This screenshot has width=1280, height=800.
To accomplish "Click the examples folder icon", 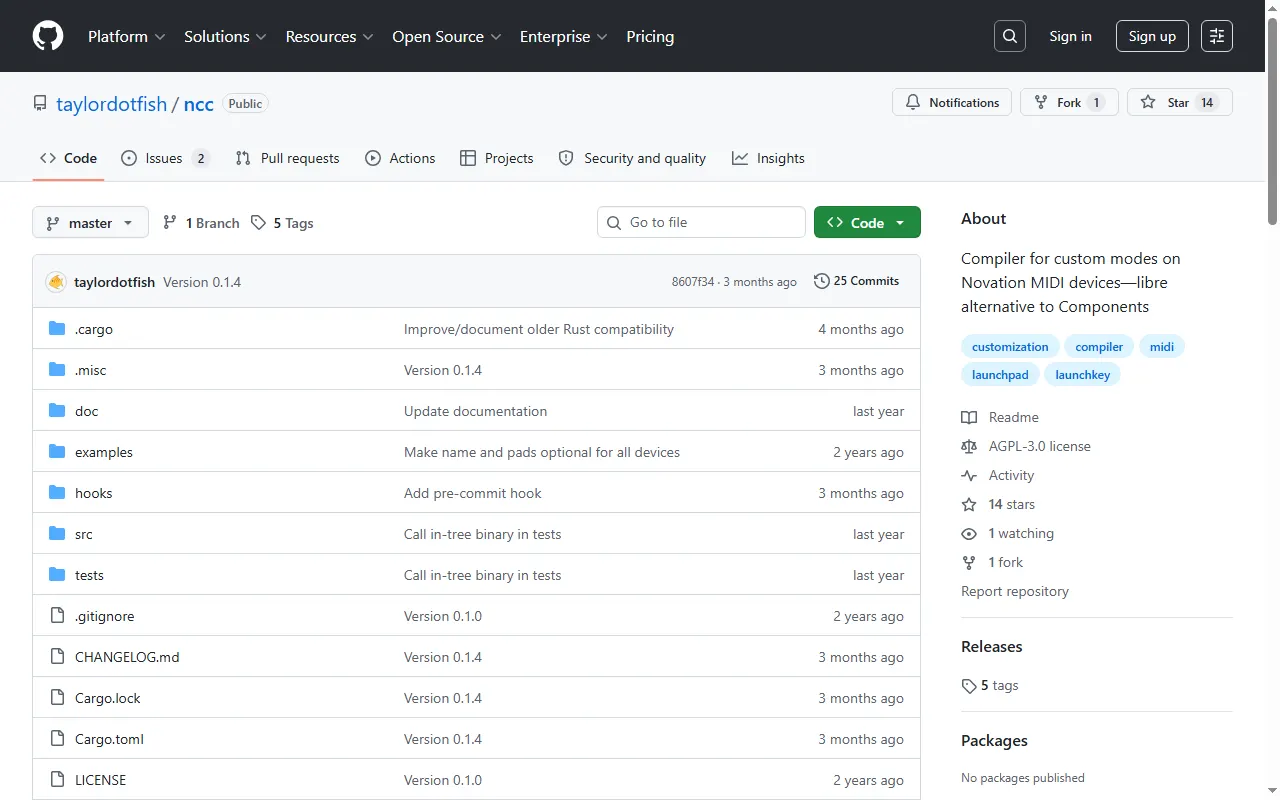I will [57, 452].
